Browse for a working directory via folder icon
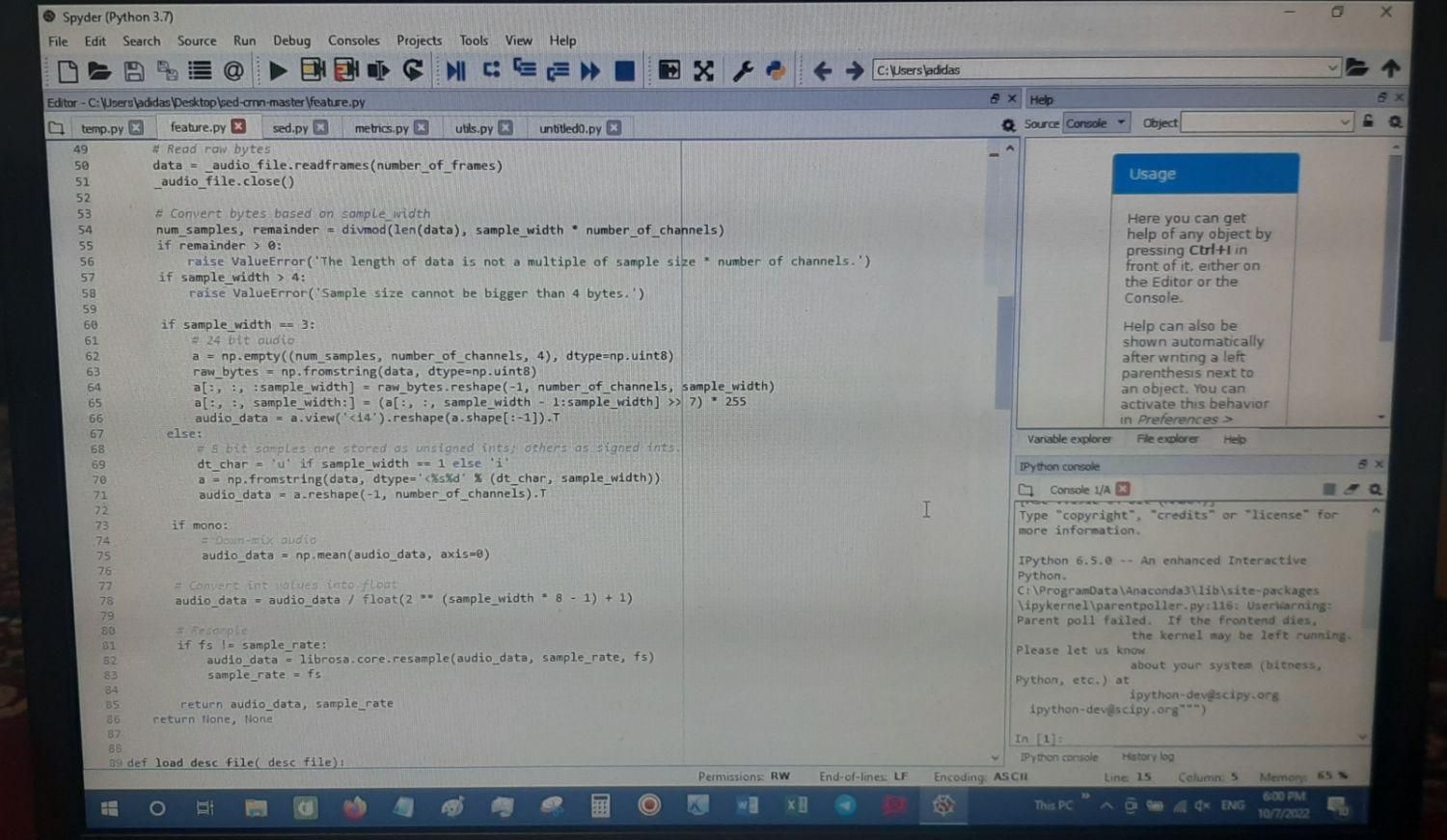 1356,68
